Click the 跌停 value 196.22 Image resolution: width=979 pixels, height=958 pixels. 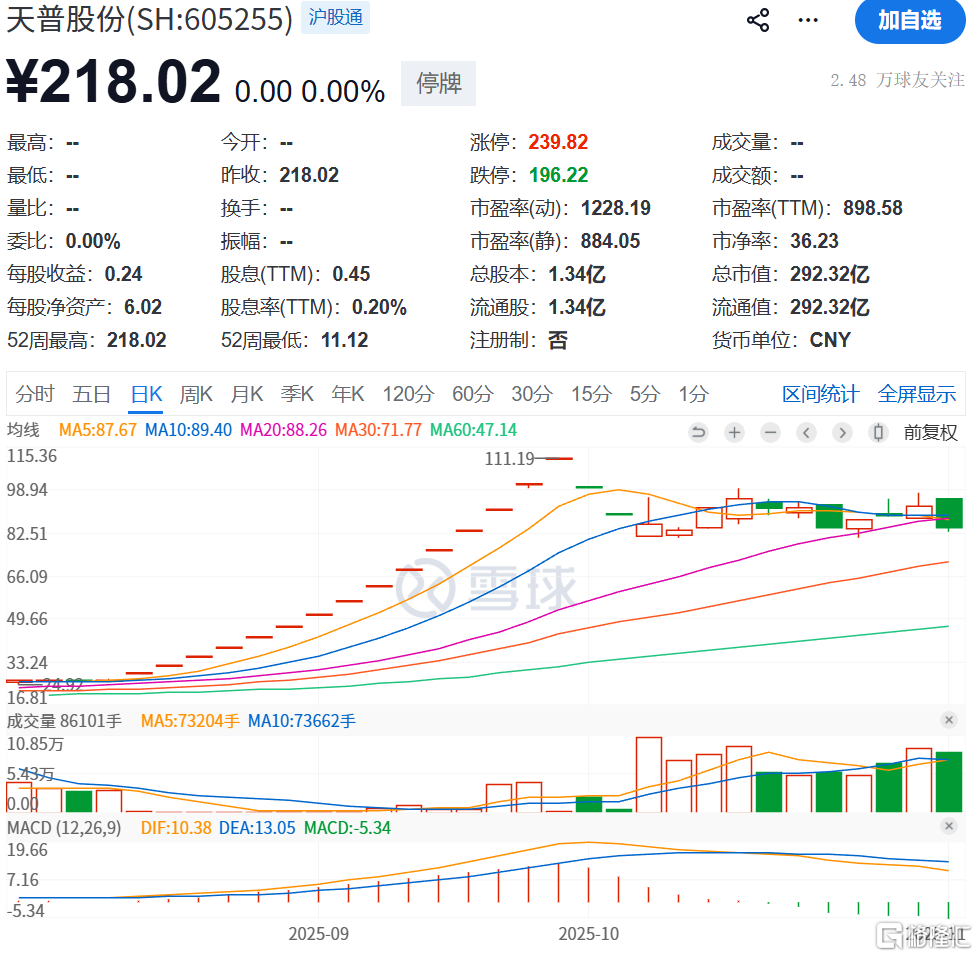(x=558, y=175)
